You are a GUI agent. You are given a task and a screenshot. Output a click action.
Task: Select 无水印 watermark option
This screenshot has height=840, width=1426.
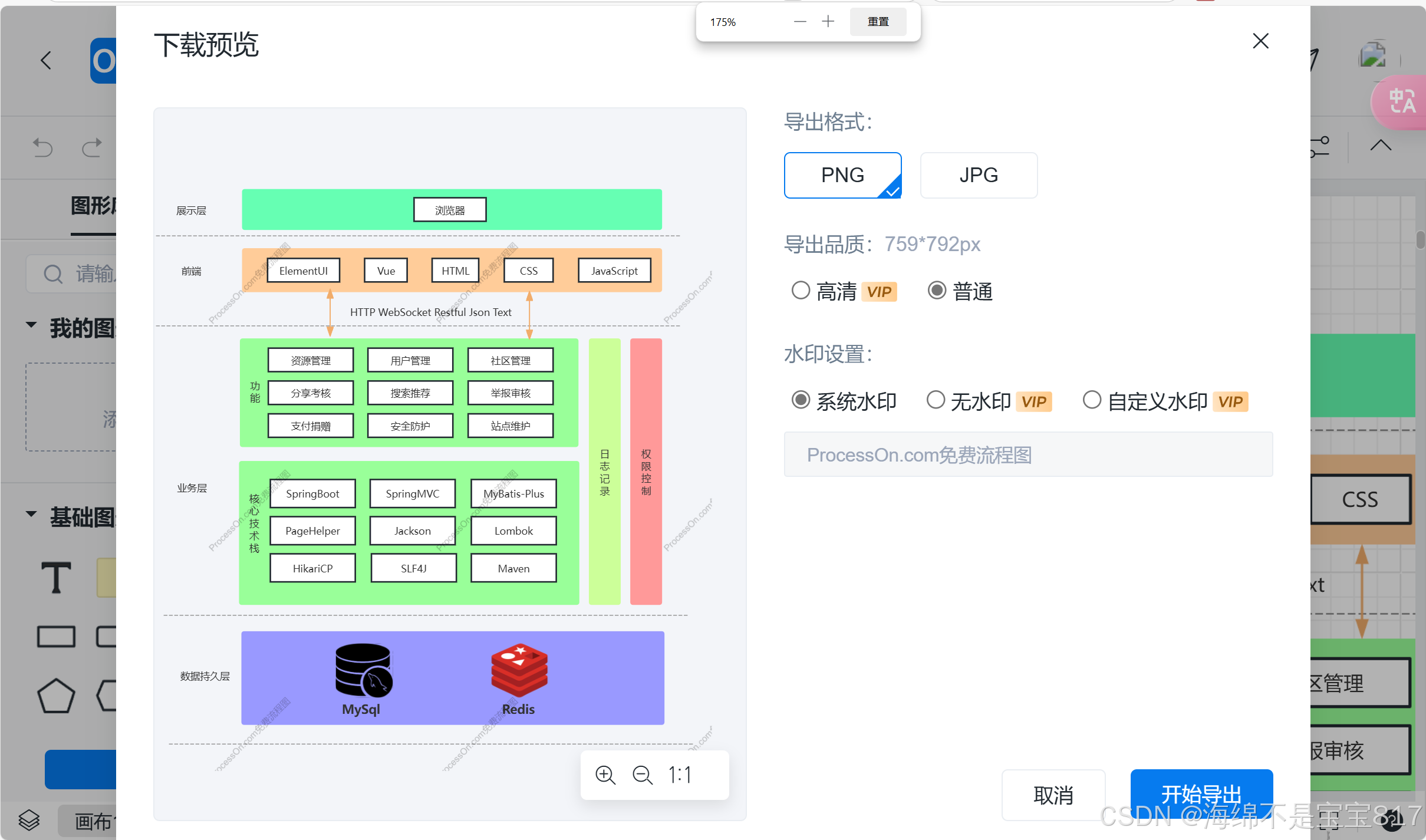coord(936,400)
